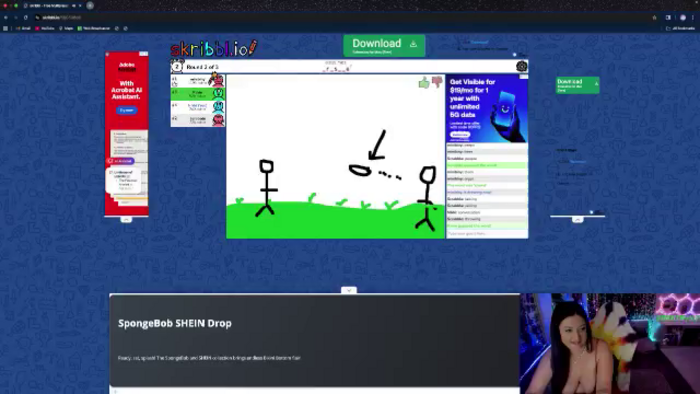
Task: Close the Adobe ad with corner icon
Action: pos(143,54)
